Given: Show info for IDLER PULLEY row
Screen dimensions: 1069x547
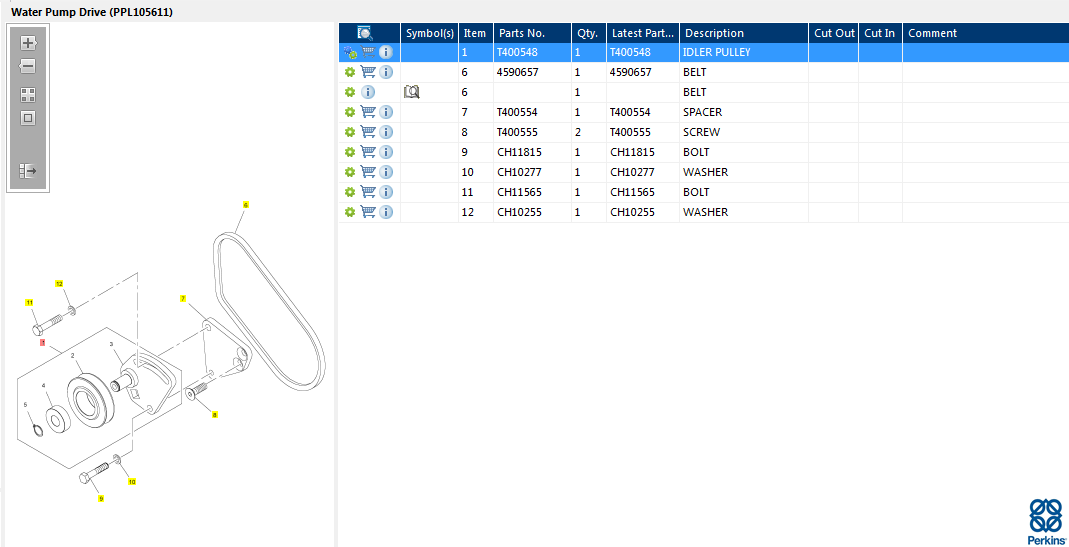Looking at the screenshot, I should [x=386, y=52].
